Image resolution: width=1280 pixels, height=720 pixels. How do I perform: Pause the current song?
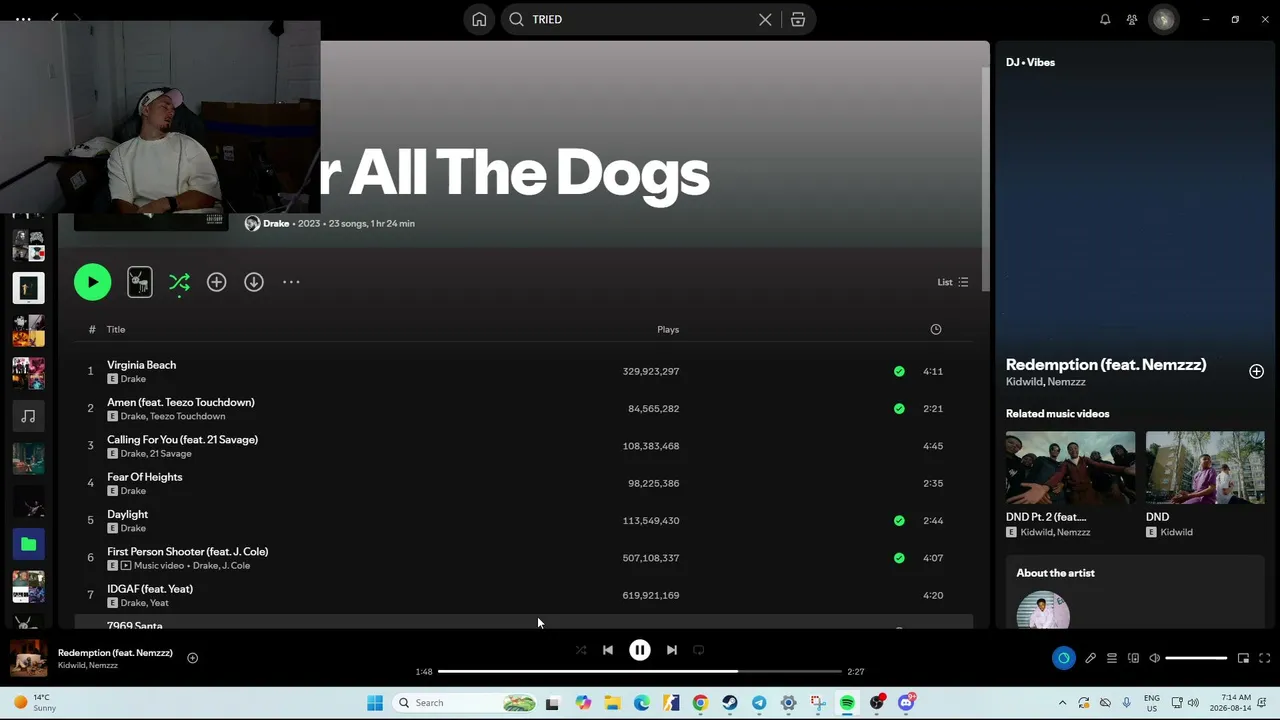[x=640, y=650]
